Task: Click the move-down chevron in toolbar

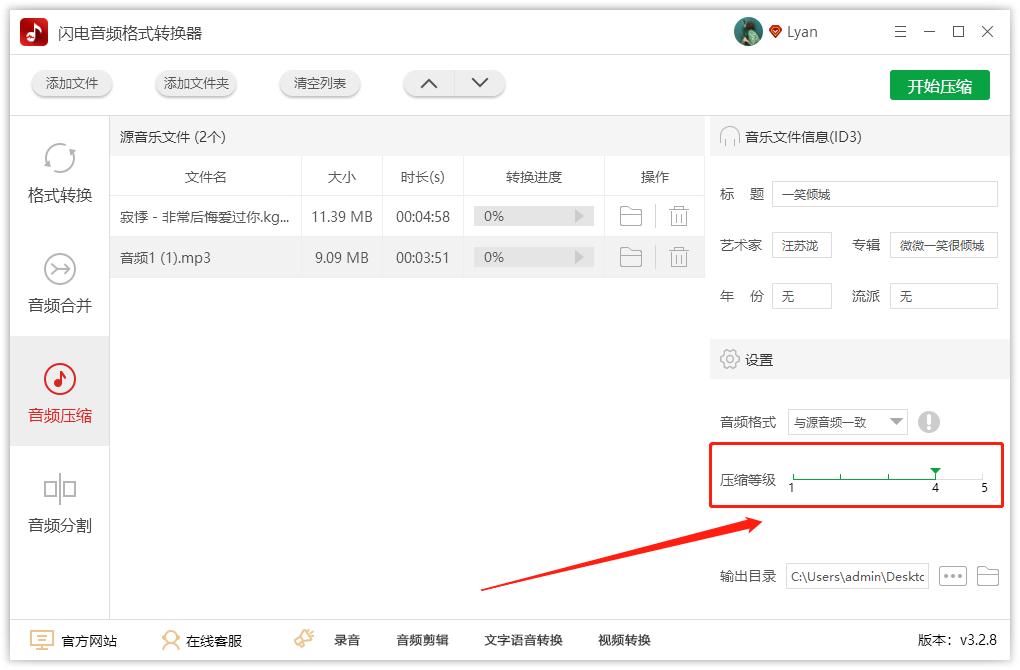Action: tap(479, 84)
